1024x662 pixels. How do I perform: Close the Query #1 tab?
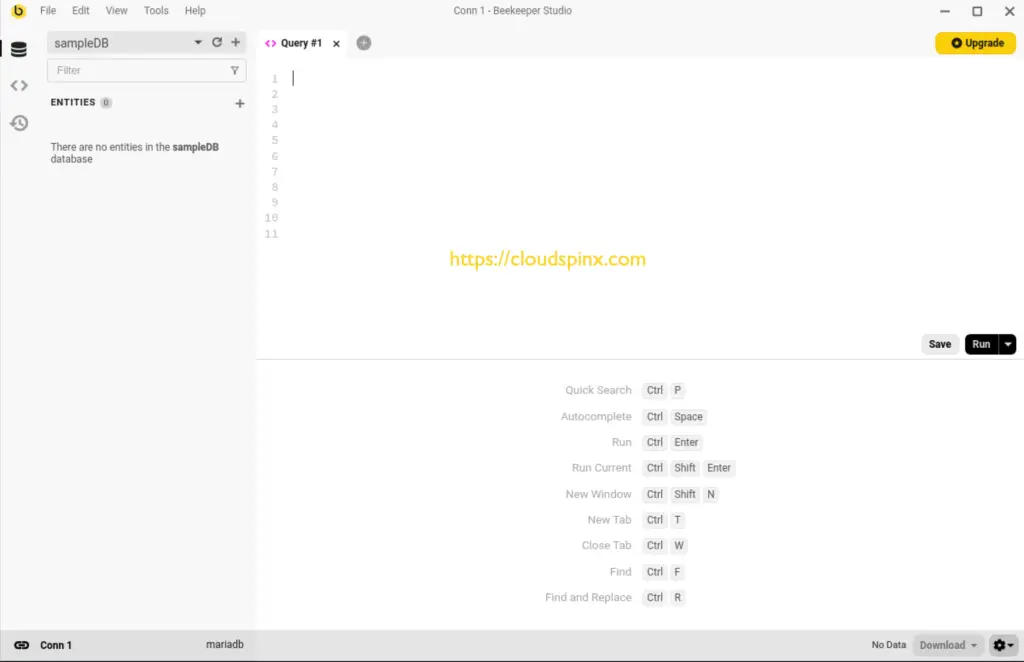click(335, 43)
